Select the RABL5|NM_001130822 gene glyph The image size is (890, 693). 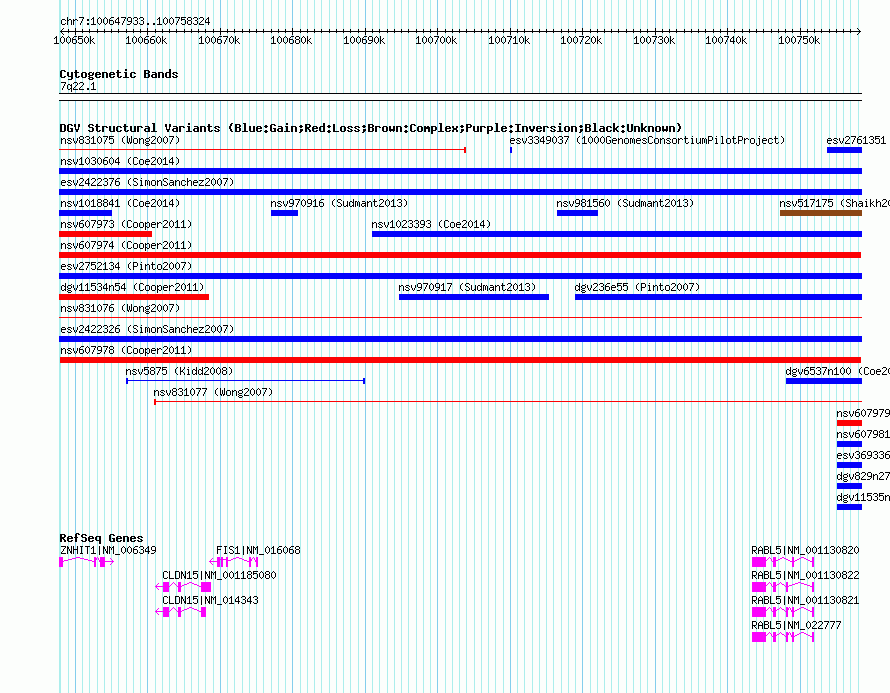pos(783,587)
